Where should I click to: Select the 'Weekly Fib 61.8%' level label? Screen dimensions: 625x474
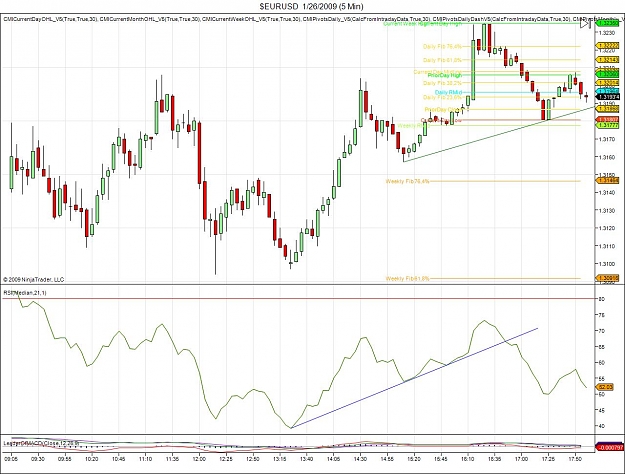point(407,279)
